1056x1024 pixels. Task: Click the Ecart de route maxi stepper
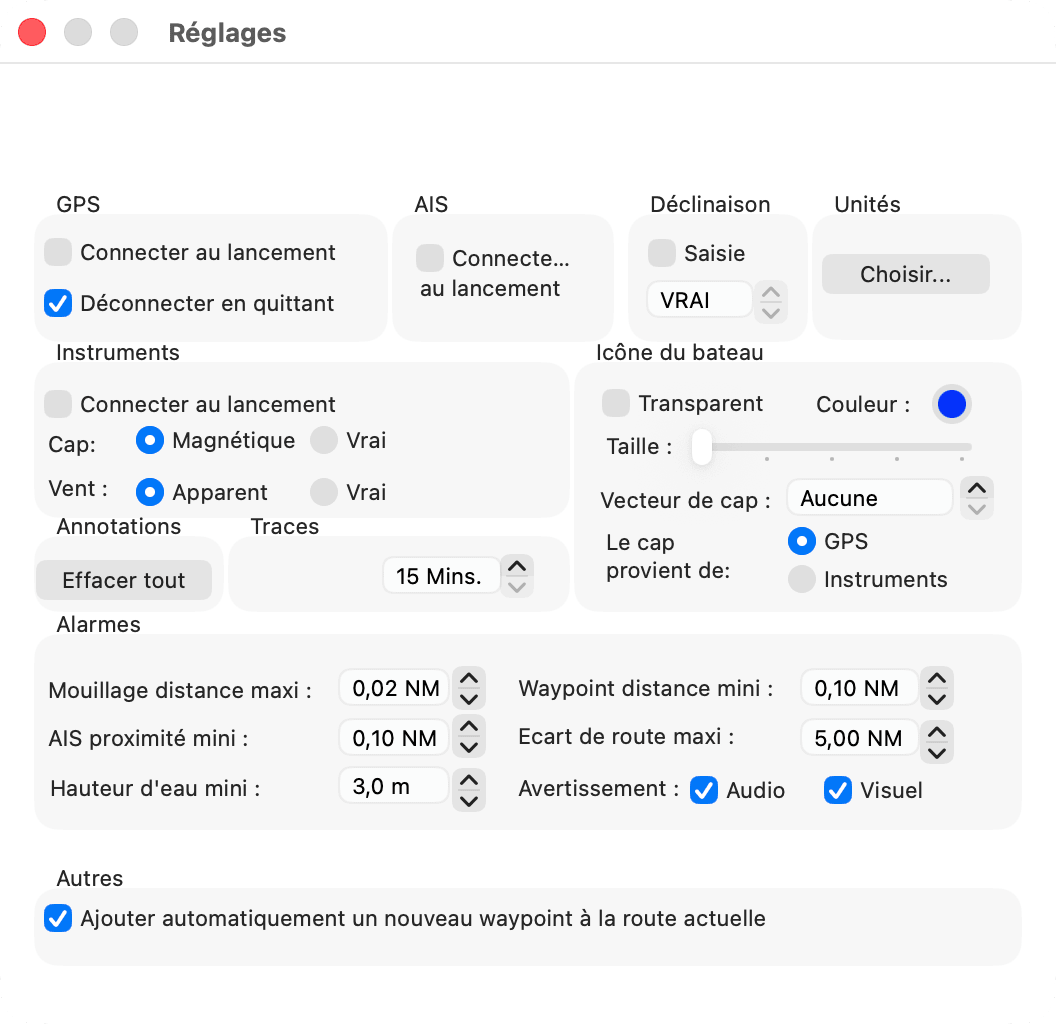[937, 742]
